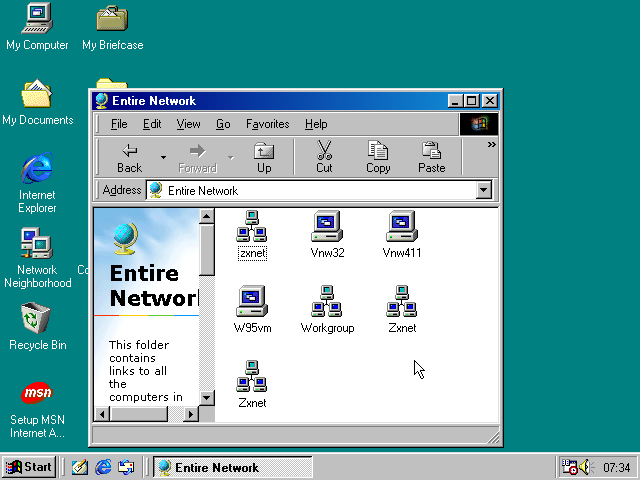Screen dimensions: 640x480
Task: Click the Back toolbar button
Action: [x=129, y=158]
